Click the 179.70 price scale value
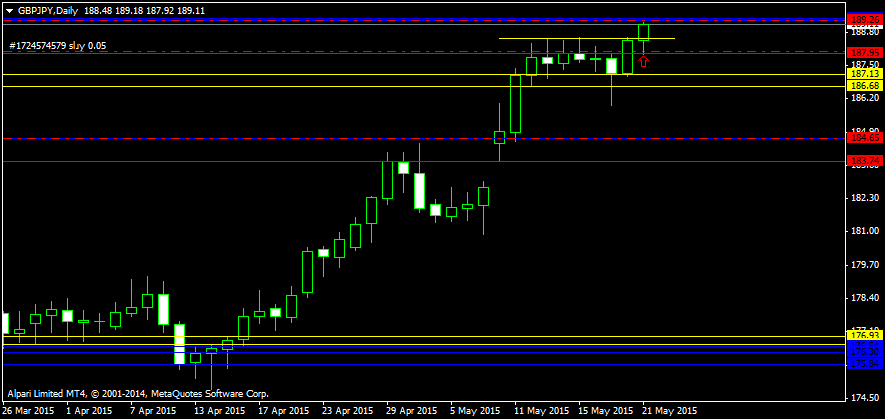 866,264
